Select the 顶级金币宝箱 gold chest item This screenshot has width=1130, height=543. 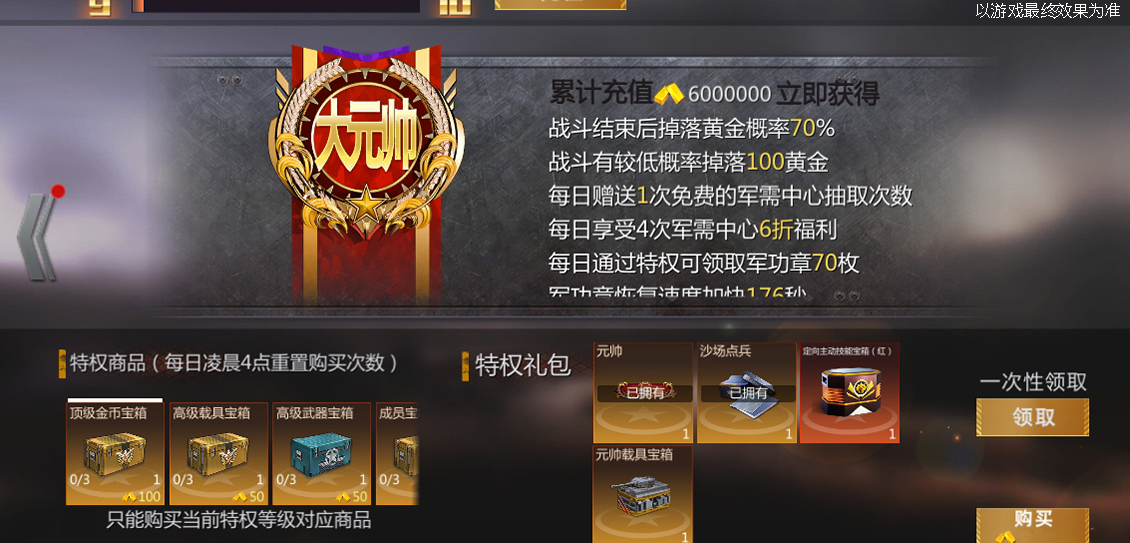click(115, 454)
